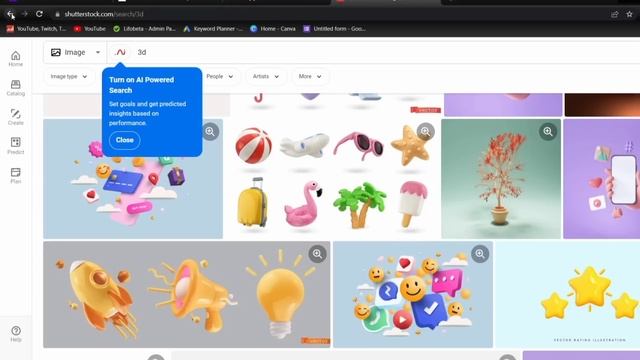Viewport: 640px width, 360px height.
Task: Open the YouTube bookmark
Action: 89,29
